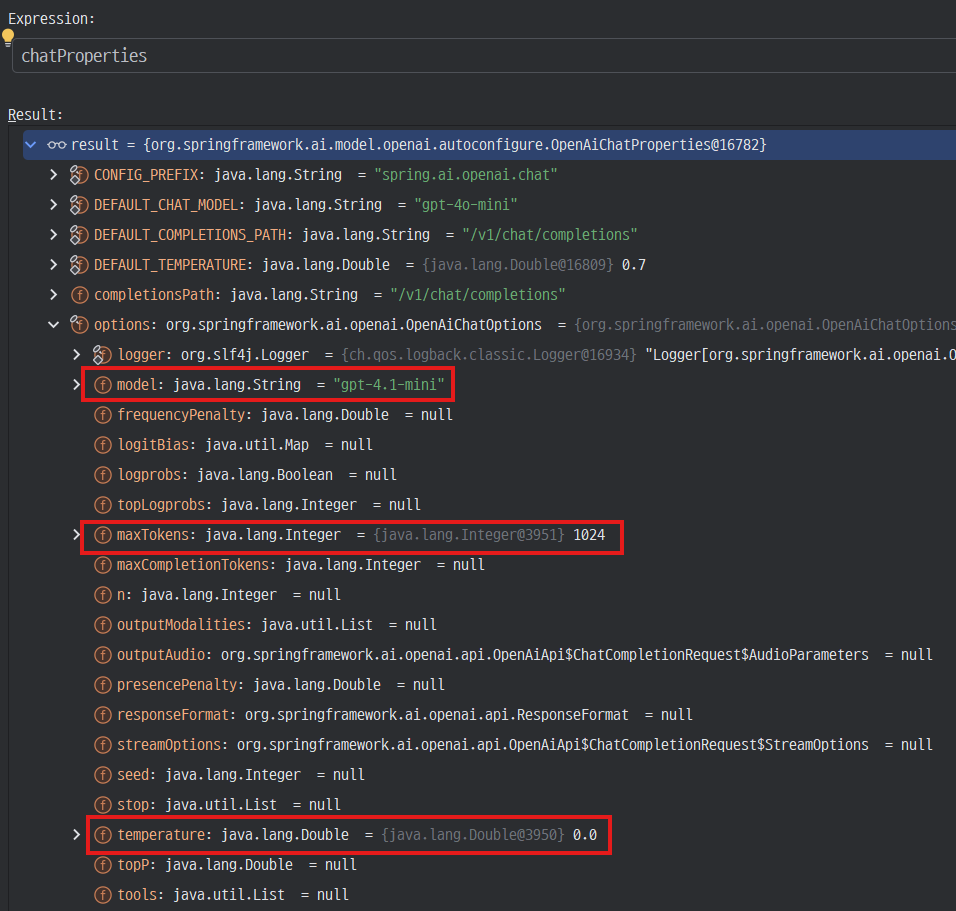Click the field icon of n
This screenshot has height=911, width=956.
pyautogui.click(x=102, y=595)
